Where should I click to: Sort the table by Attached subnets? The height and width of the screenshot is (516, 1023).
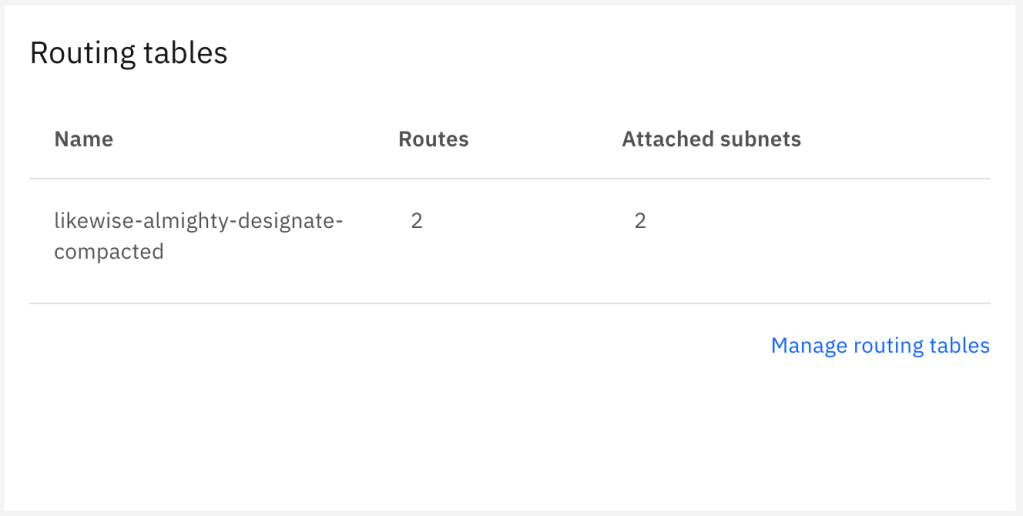[x=711, y=140]
